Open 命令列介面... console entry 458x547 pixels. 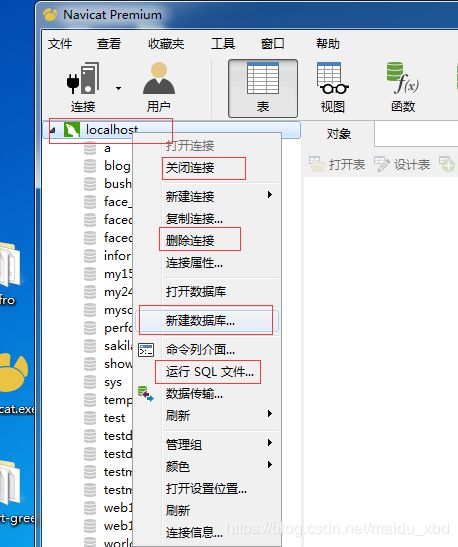coord(200,350)
